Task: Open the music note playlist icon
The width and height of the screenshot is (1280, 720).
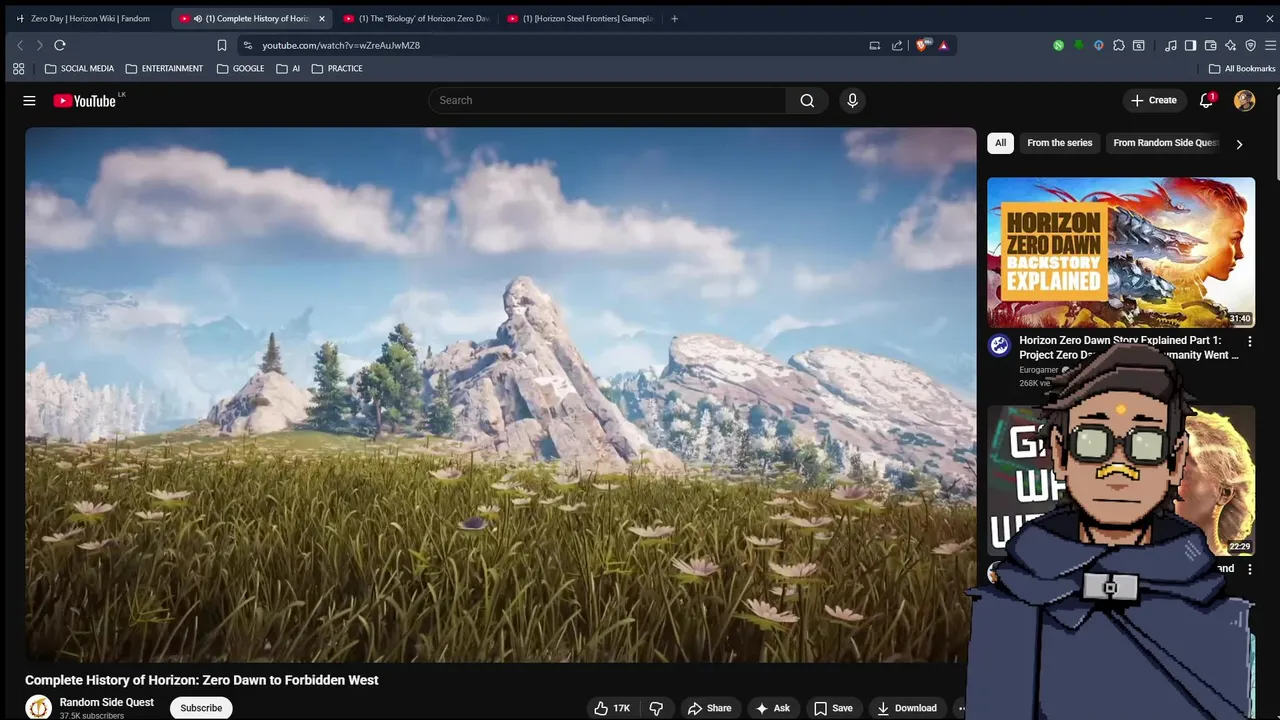Action: click(1170, 45)
